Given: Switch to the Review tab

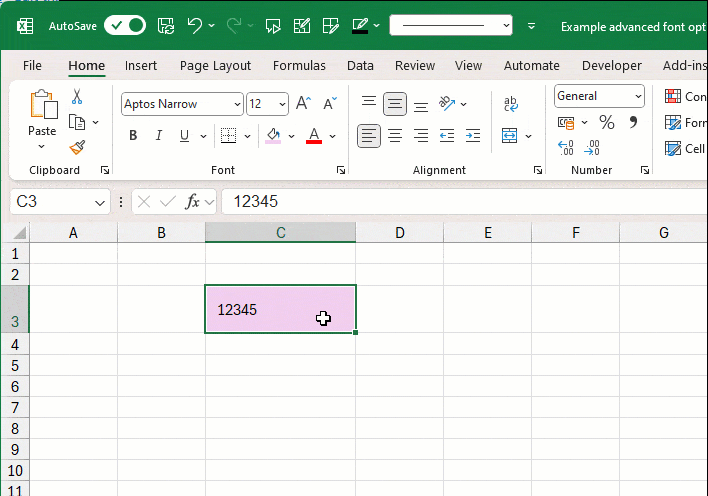Looking at the screenshot, I should (415, 66).
